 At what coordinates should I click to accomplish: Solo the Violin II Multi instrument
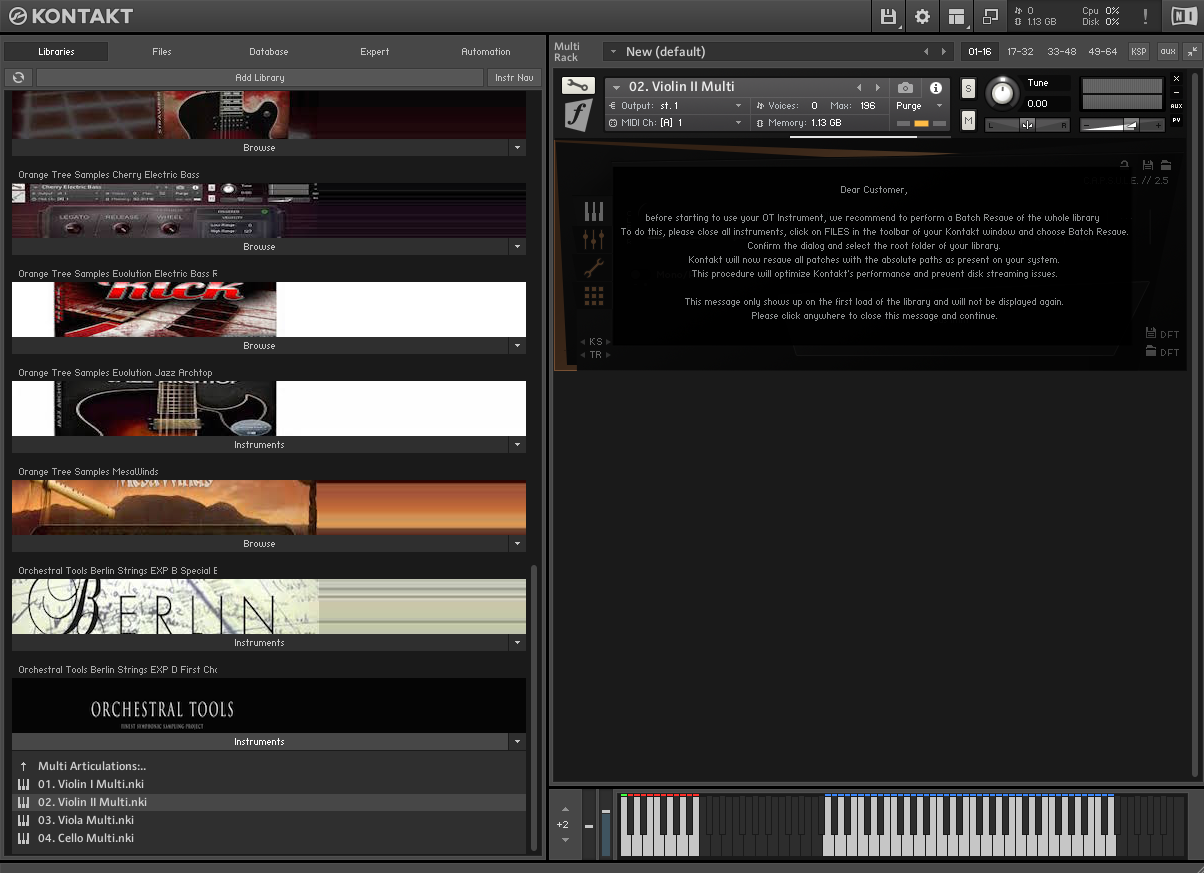tap(968, 88)
